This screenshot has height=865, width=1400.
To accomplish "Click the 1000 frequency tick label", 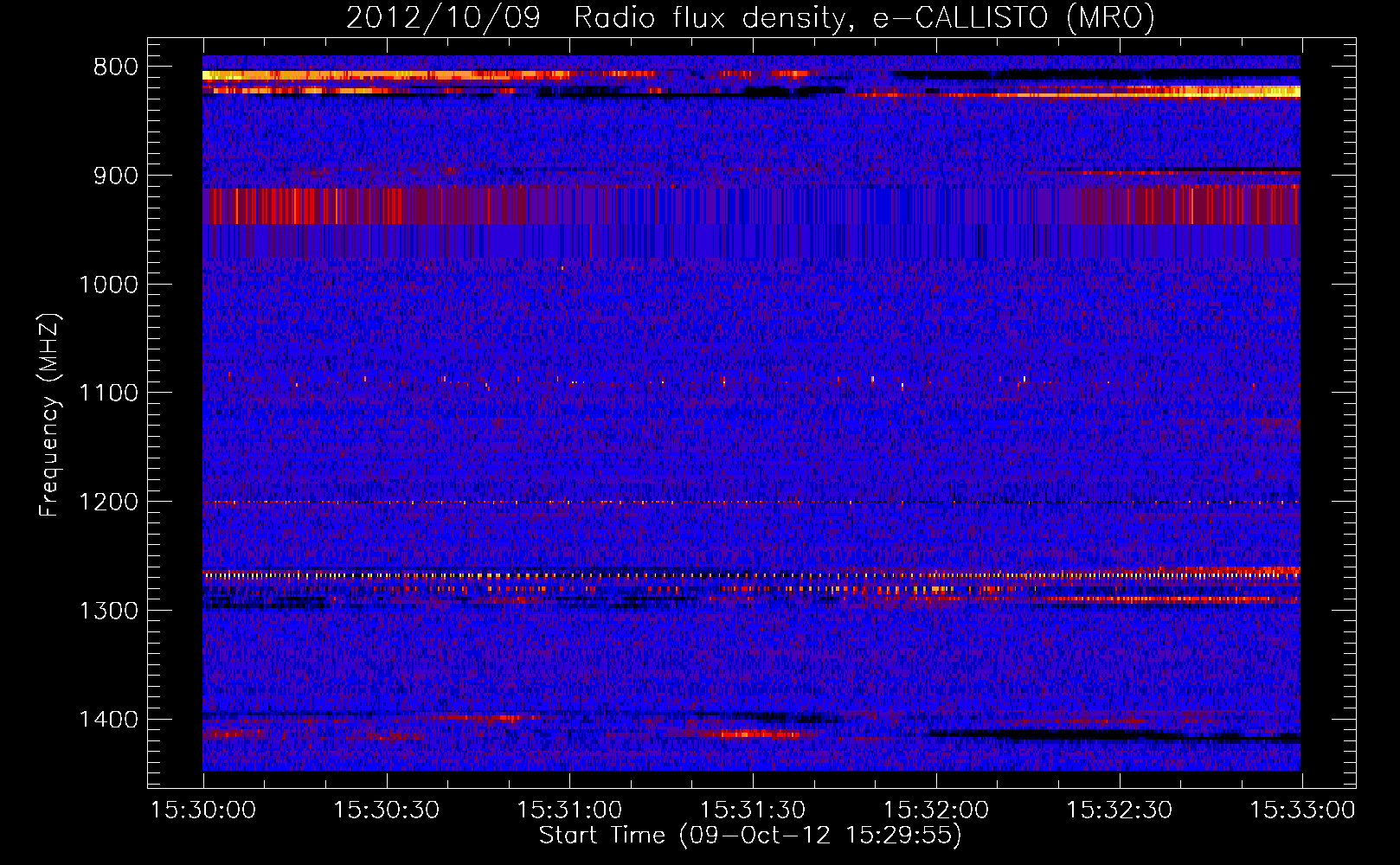I will coord(108,285).
